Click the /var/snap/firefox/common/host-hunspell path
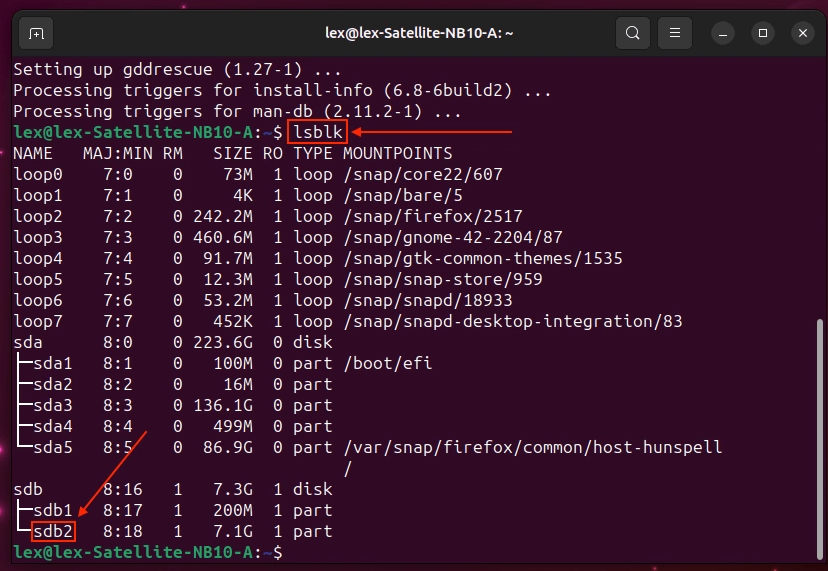The height and width of the screenshot is (571, 828). (532, 447)
